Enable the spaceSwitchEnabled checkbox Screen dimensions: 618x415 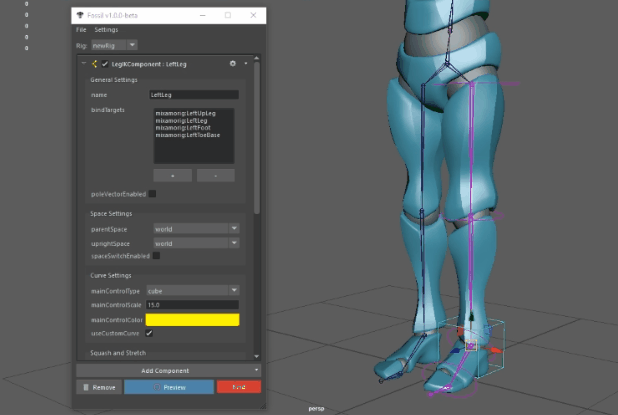click(x=156, y=256)
